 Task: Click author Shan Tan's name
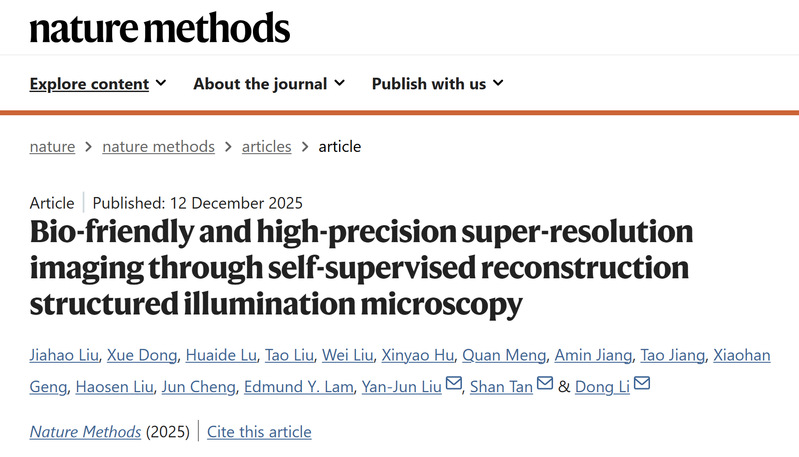[502, 387]
